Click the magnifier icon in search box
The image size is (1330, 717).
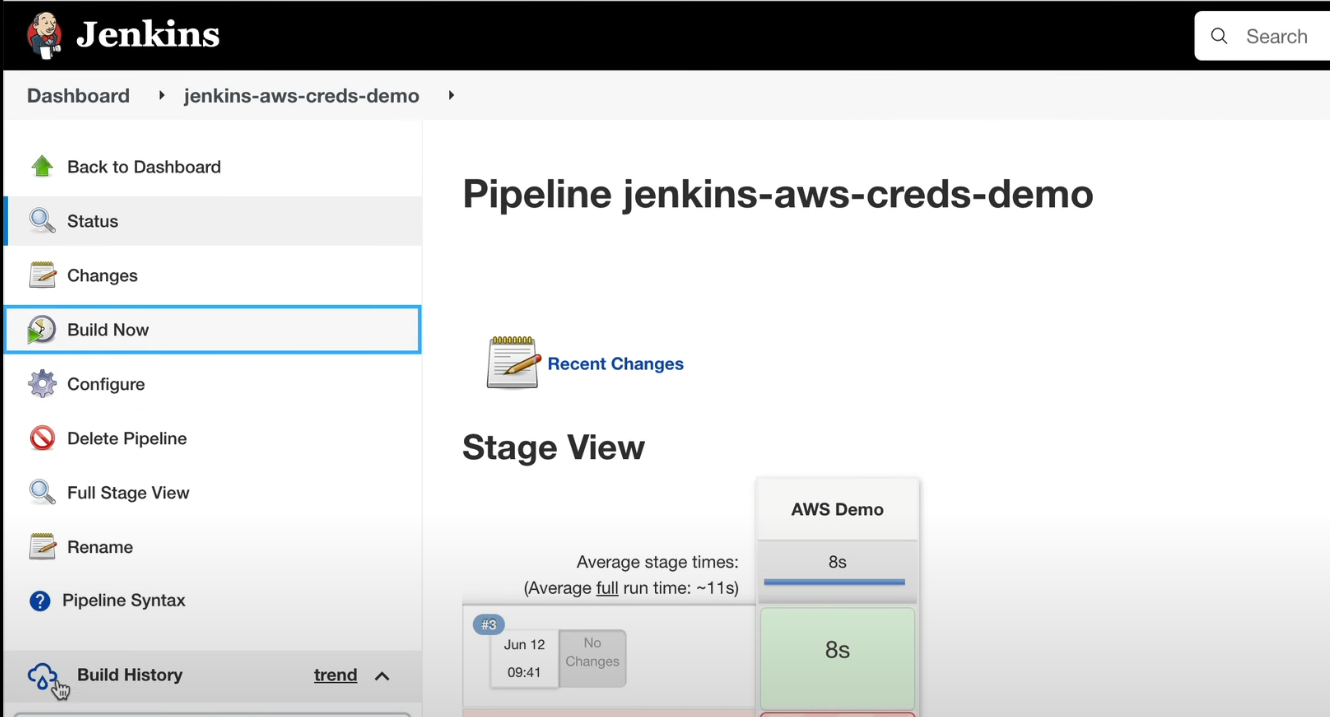(1219, 36)
